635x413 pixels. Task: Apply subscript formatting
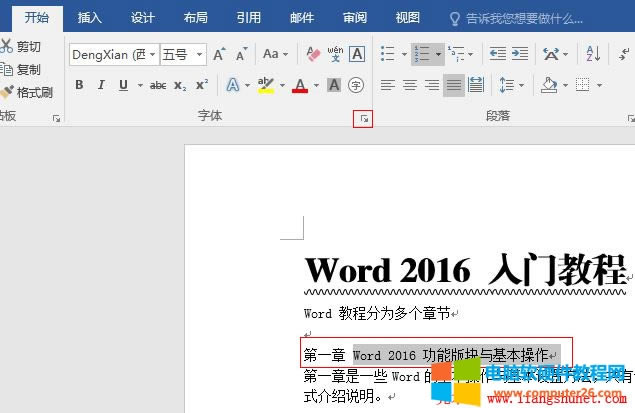click(x=180, y=86)
